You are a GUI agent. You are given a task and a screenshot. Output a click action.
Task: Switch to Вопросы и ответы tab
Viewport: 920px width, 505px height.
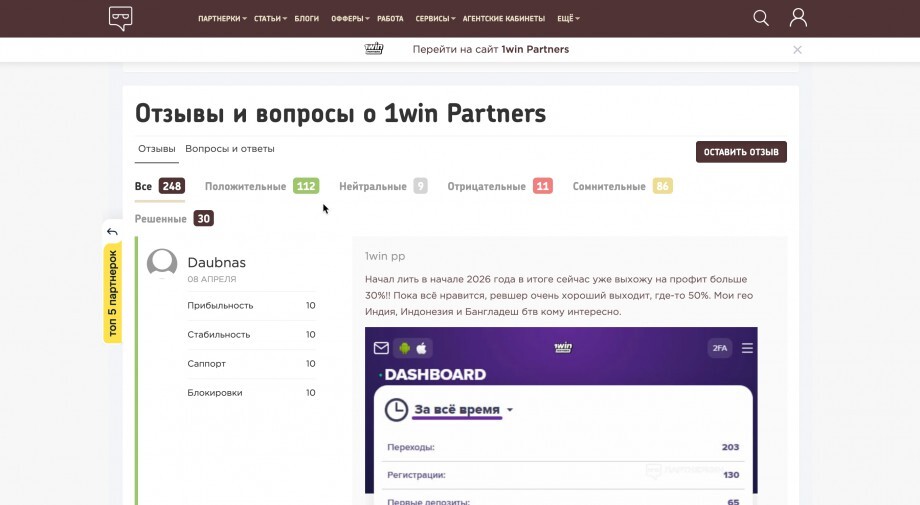coord(230,149)
